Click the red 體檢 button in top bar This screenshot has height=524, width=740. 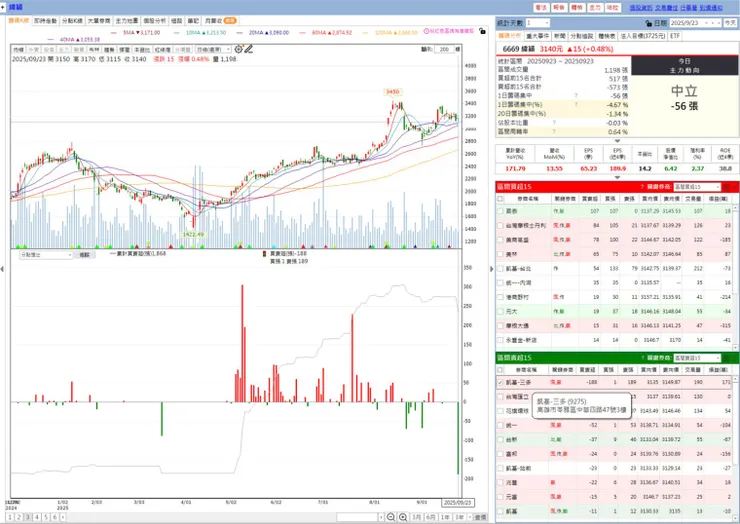click(x=577, y=8)
